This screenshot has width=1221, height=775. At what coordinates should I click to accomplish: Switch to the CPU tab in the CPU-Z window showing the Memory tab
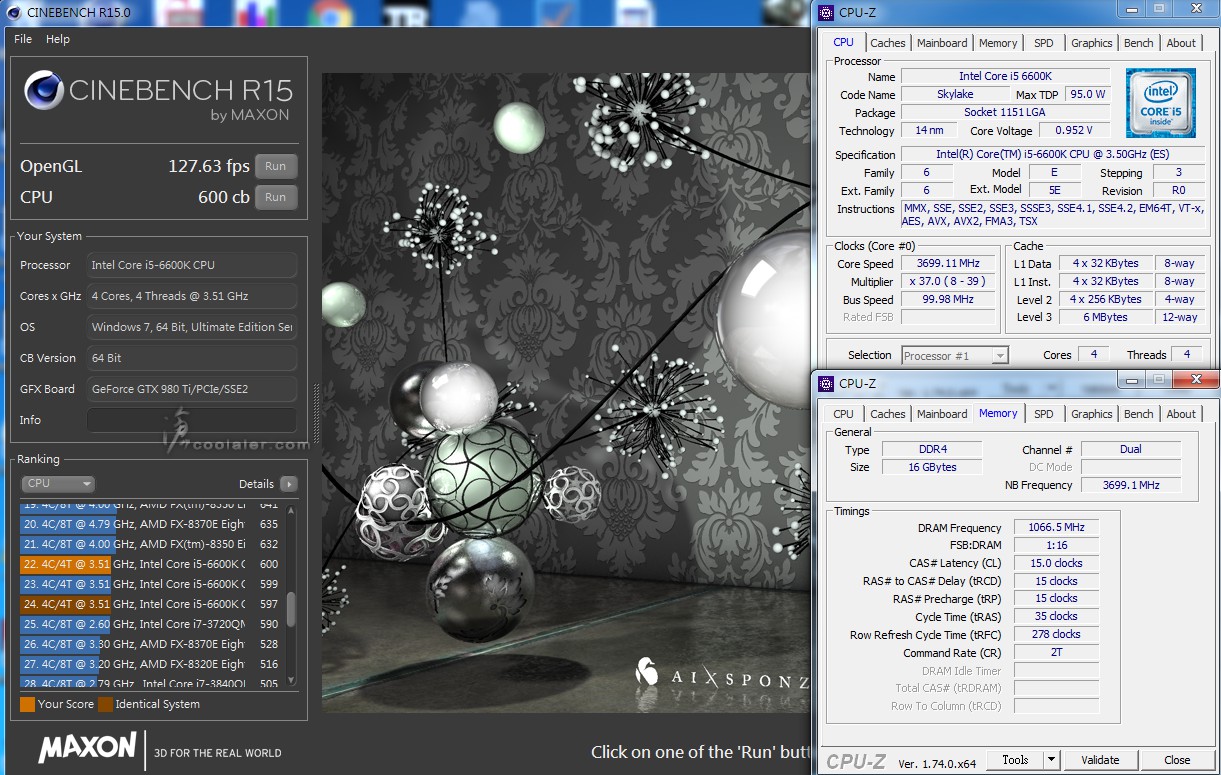pyautogui.click(x=844, y=414)
